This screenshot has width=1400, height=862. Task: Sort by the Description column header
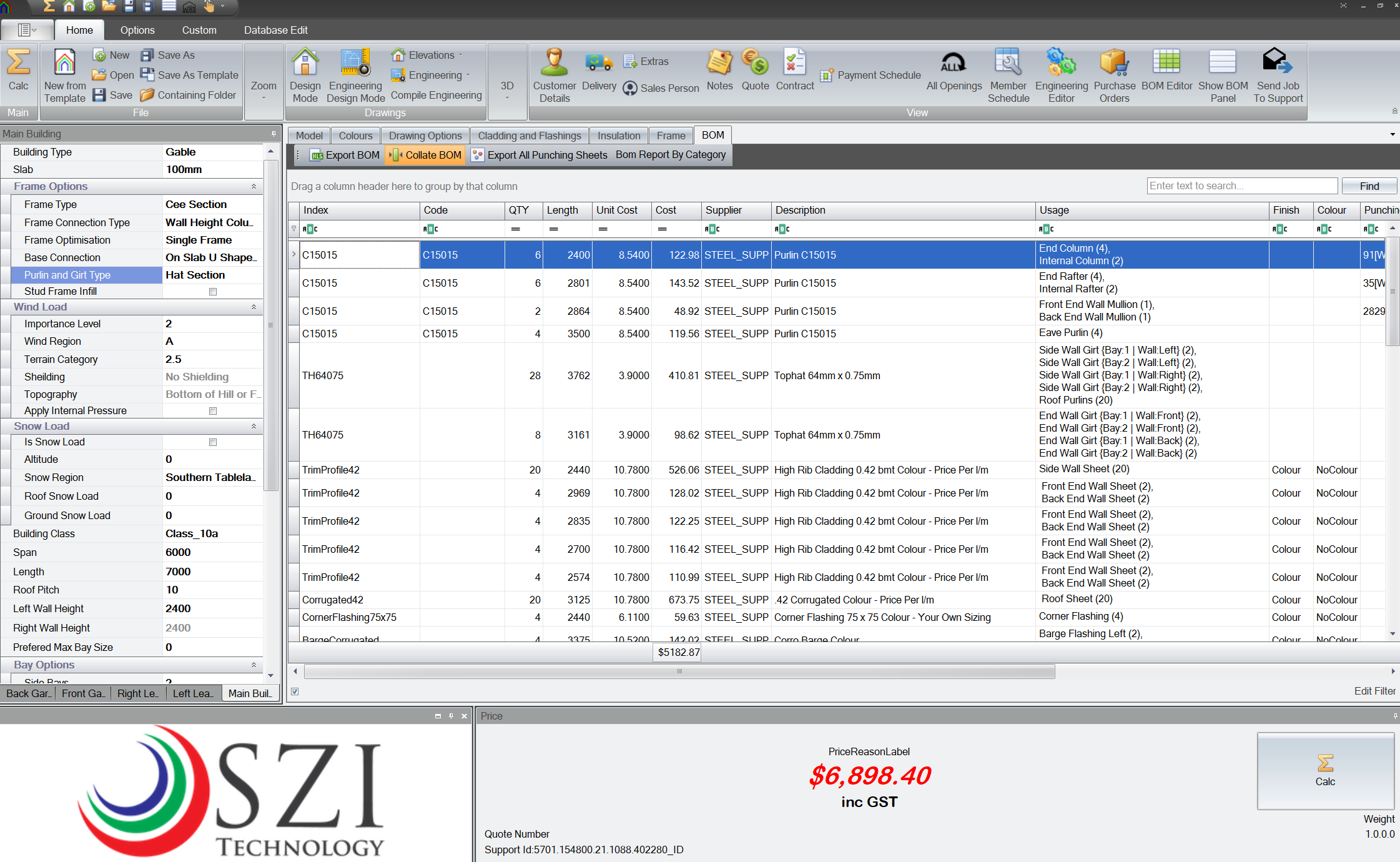click(902, 211)
